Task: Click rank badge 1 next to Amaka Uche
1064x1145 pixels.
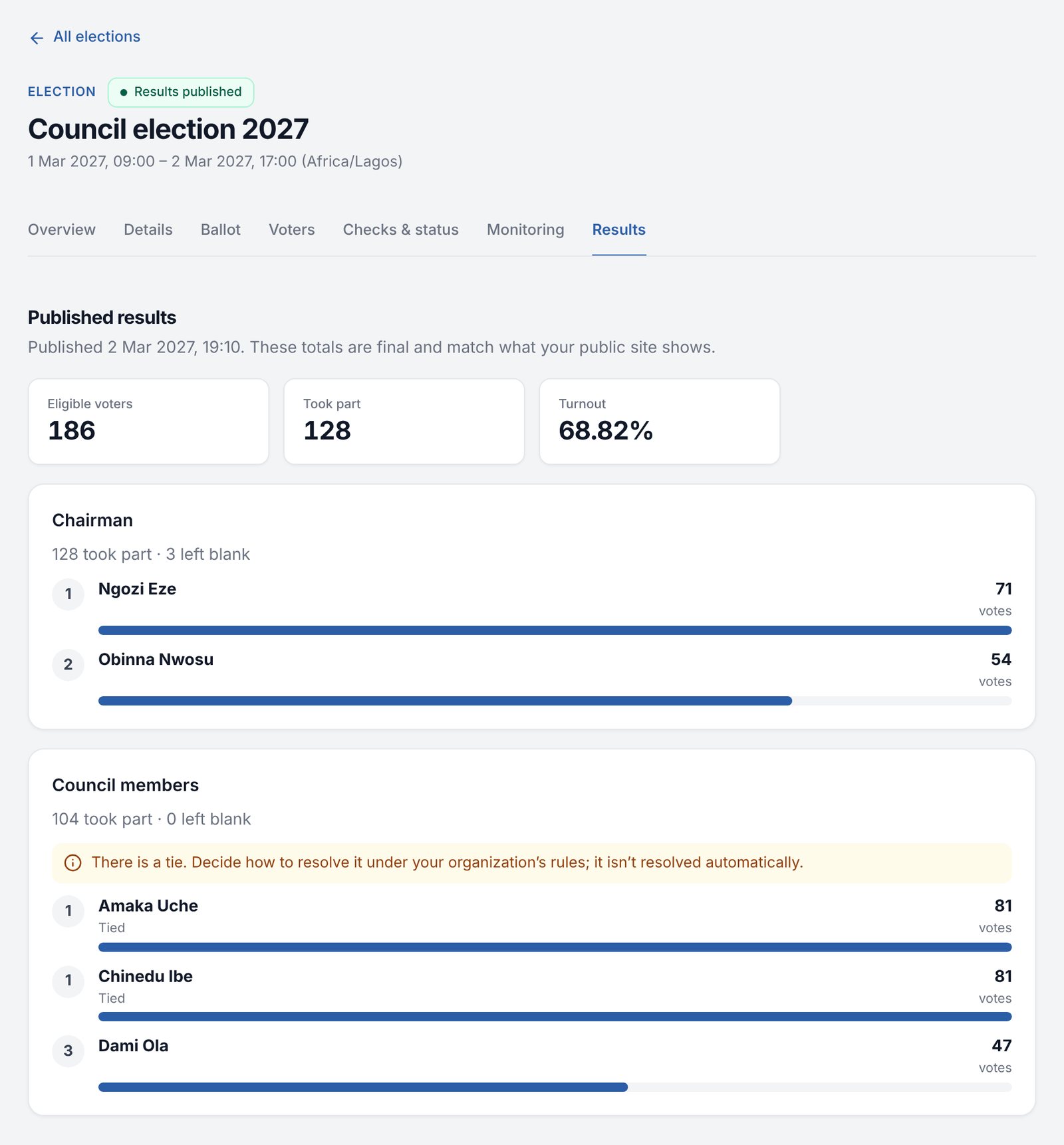Action: (68, 911)
